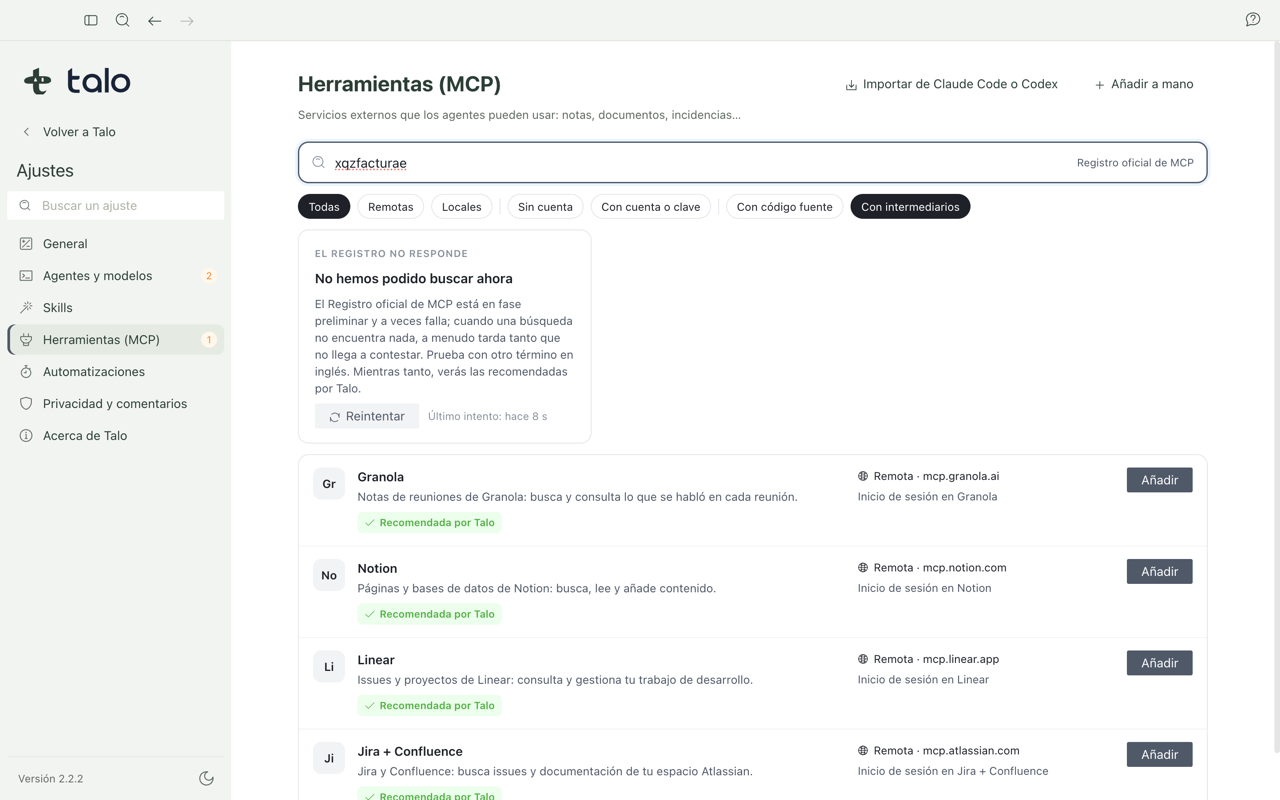Open Agentes y modelos settings
The image size is (1280, 800).
click(116, 276)
